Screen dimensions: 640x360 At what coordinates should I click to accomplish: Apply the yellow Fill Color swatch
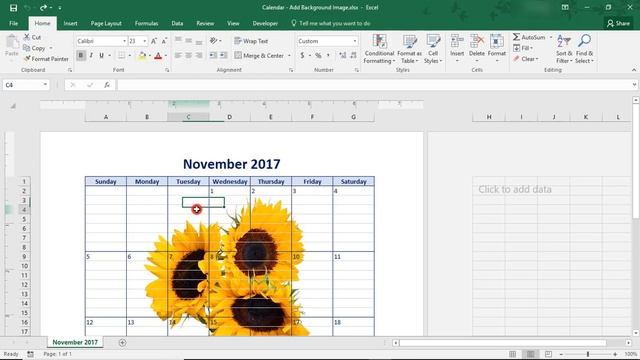tap(142, 56)
